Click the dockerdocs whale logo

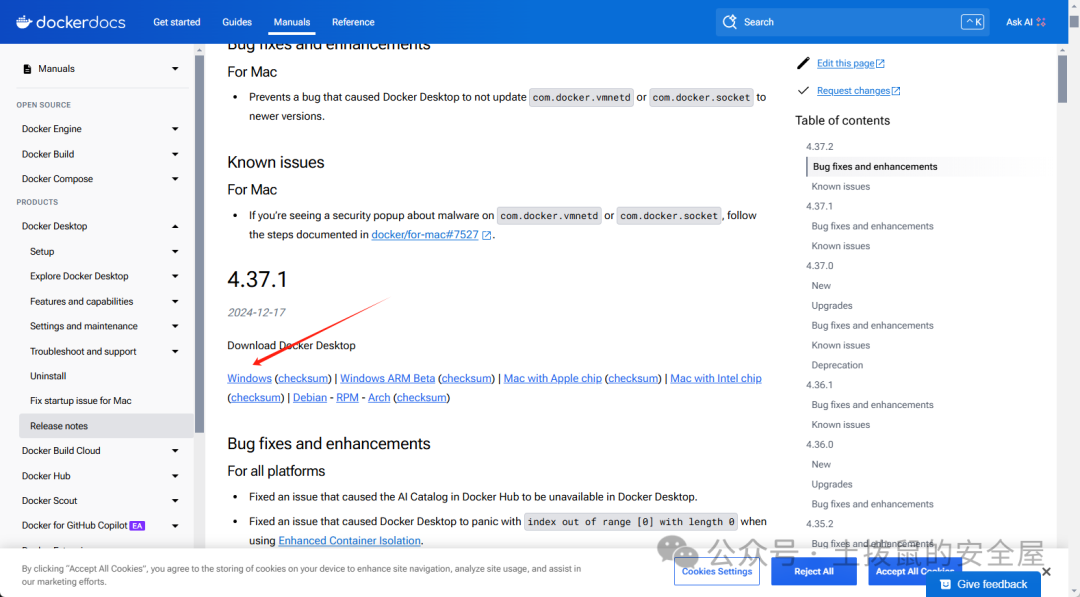coord(24,22)
